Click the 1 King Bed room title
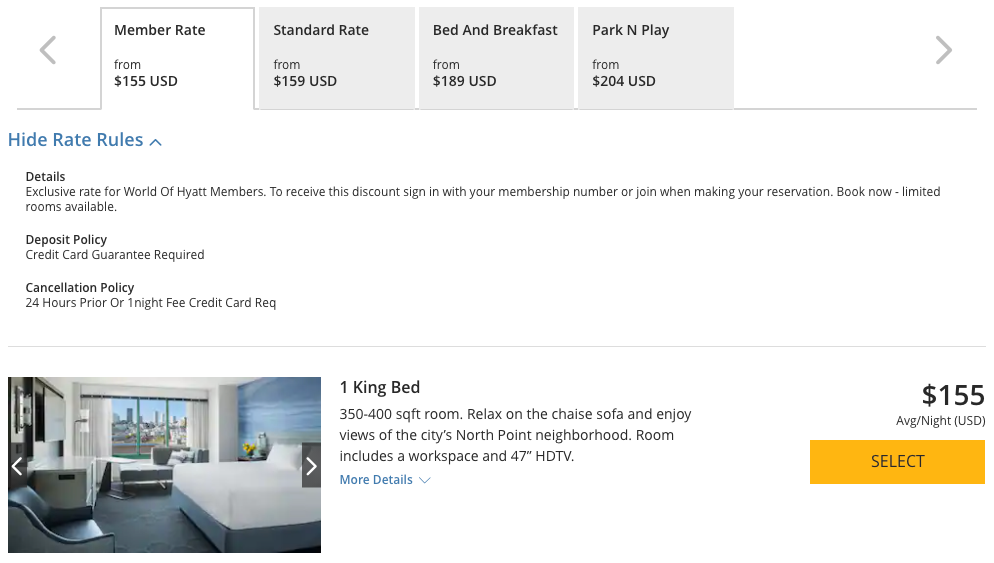This screenshot has height=563, width=994. tap(380, 387)
